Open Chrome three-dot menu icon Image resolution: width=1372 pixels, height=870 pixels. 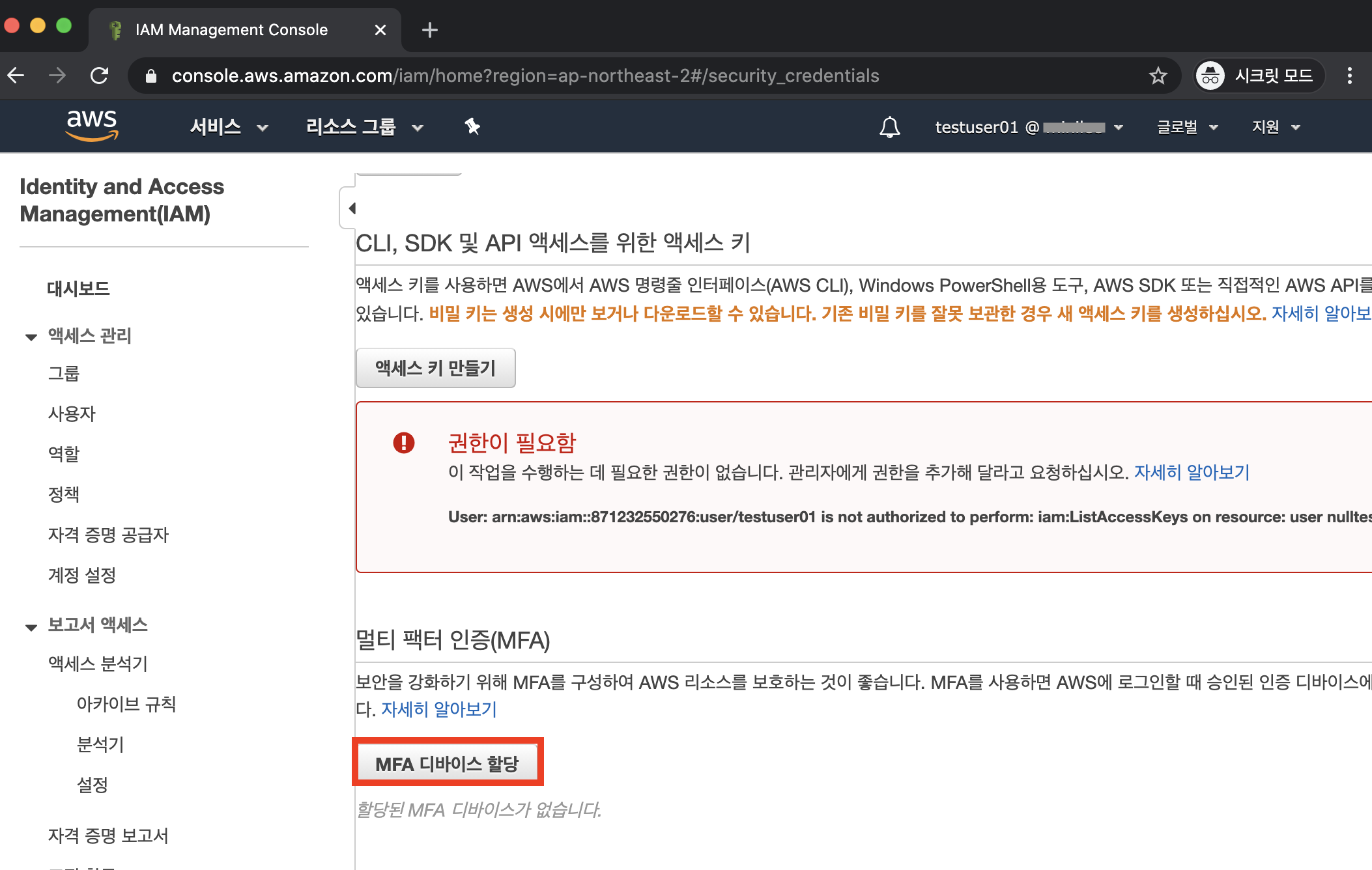tap(1349, 76)
